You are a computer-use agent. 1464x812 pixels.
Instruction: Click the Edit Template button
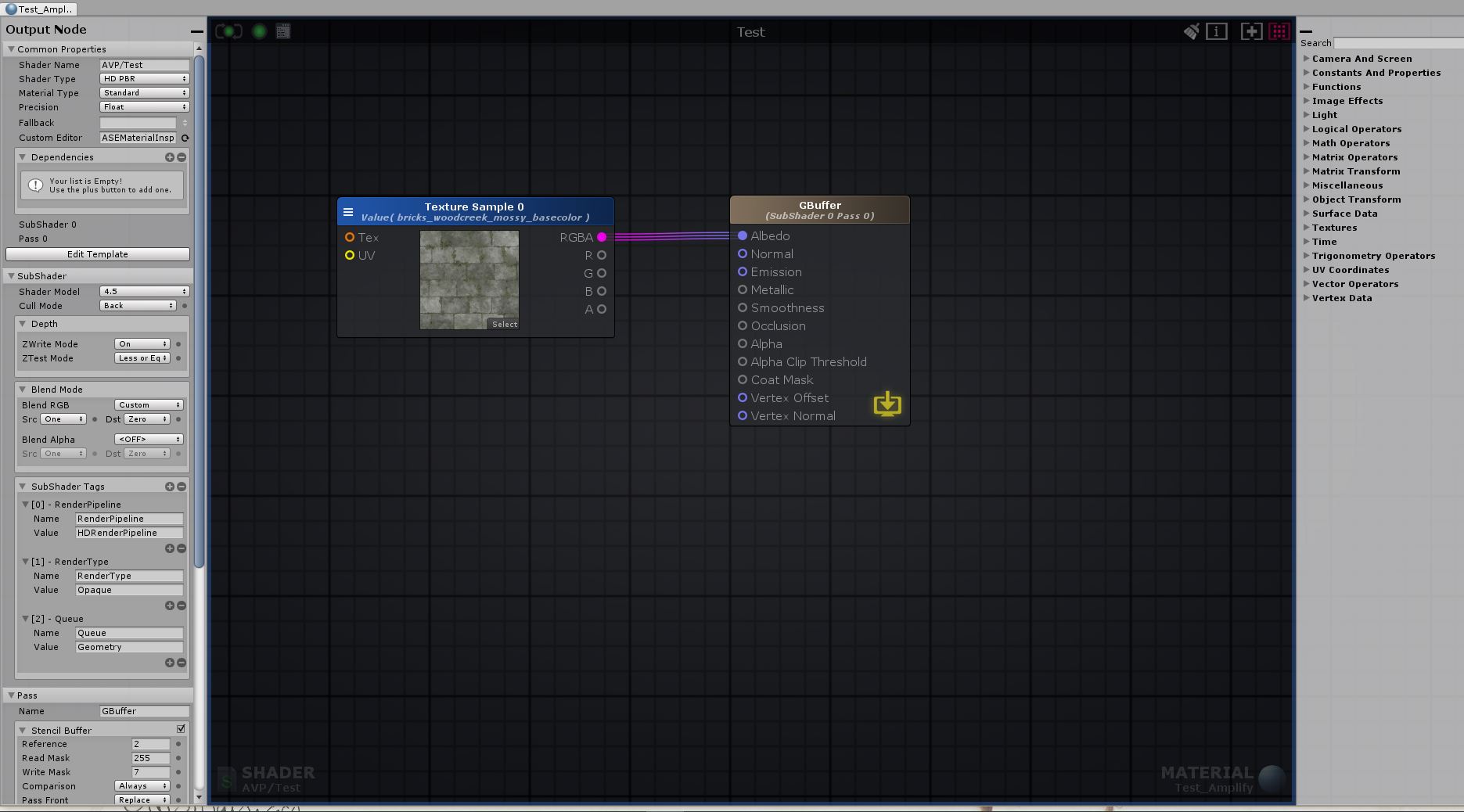coord(98,254)
